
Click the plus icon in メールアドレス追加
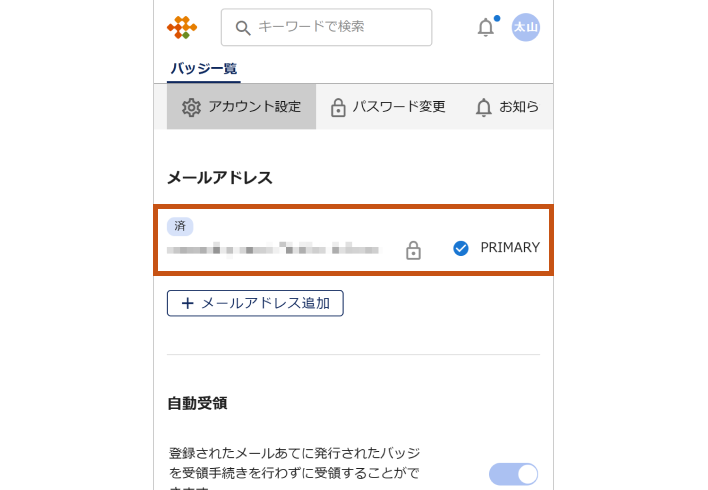tap(187, 303)
